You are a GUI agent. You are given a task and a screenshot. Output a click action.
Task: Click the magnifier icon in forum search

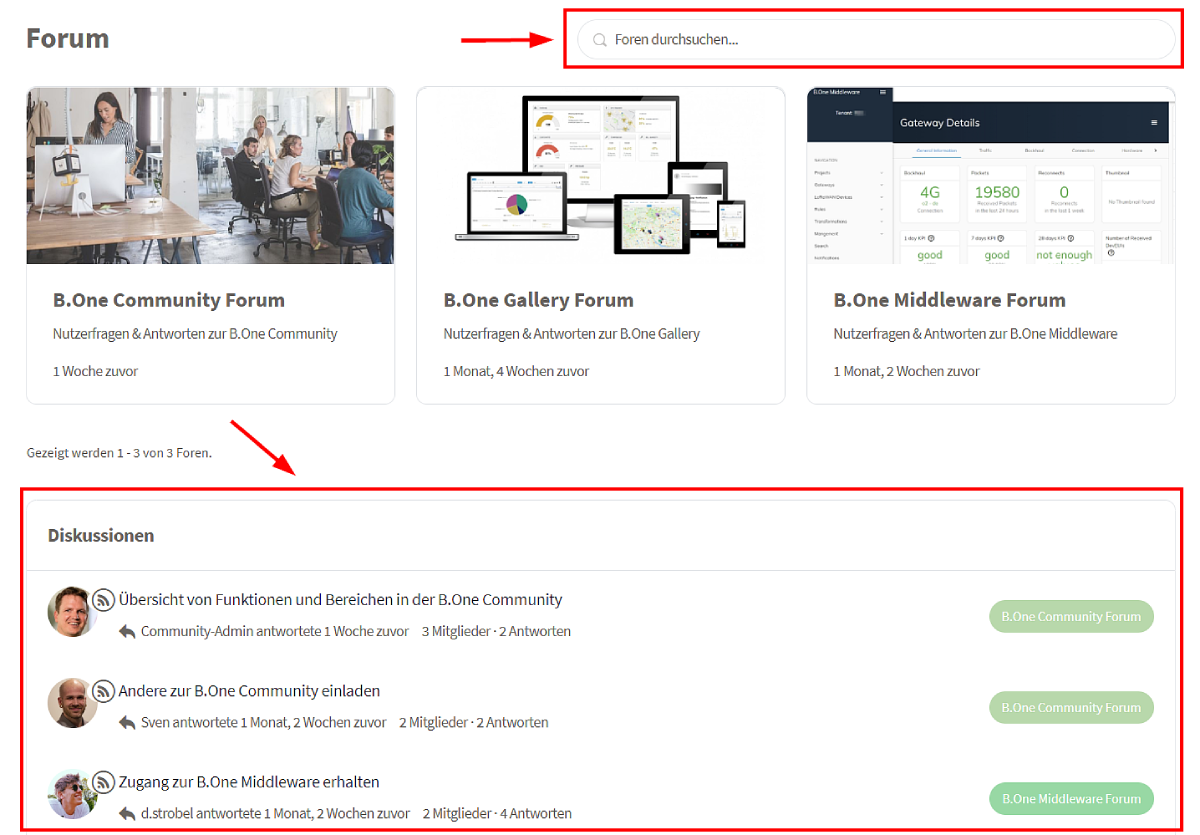(600, 40)
